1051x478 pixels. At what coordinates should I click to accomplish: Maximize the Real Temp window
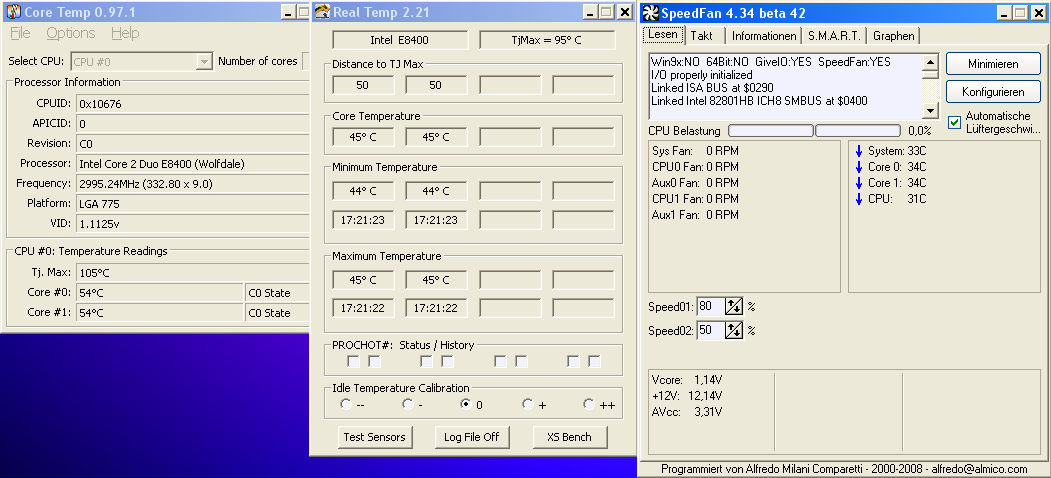(x=607, y=12)
